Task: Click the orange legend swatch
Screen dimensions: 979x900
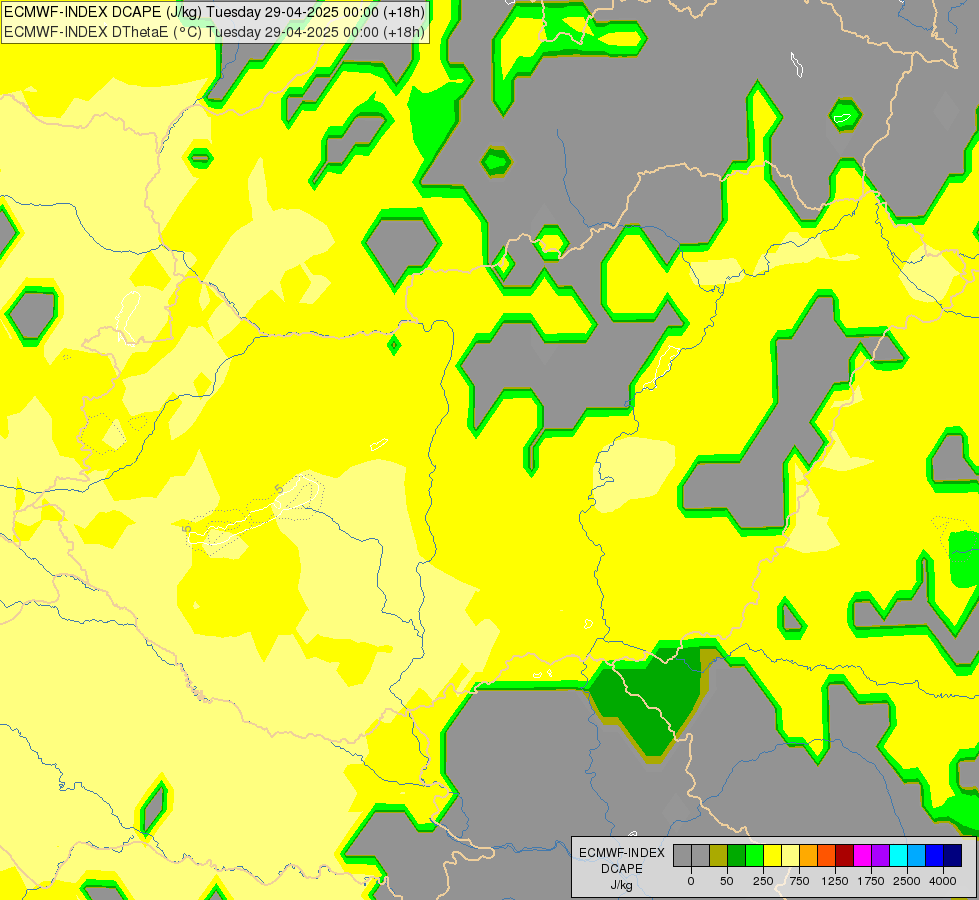Action: click(x=809, y=855)
